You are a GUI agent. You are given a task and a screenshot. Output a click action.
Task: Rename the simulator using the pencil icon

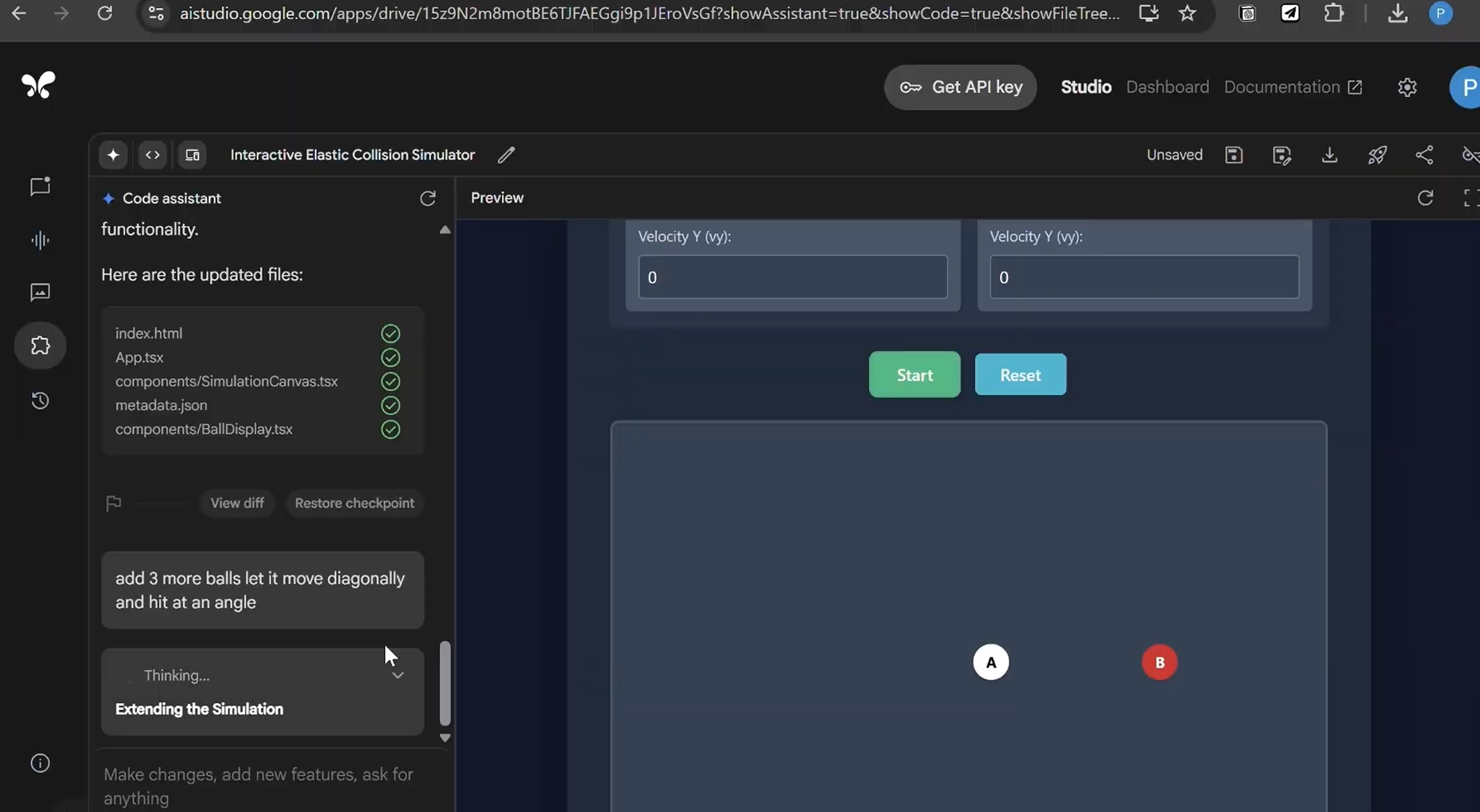[x=506, y=155]
